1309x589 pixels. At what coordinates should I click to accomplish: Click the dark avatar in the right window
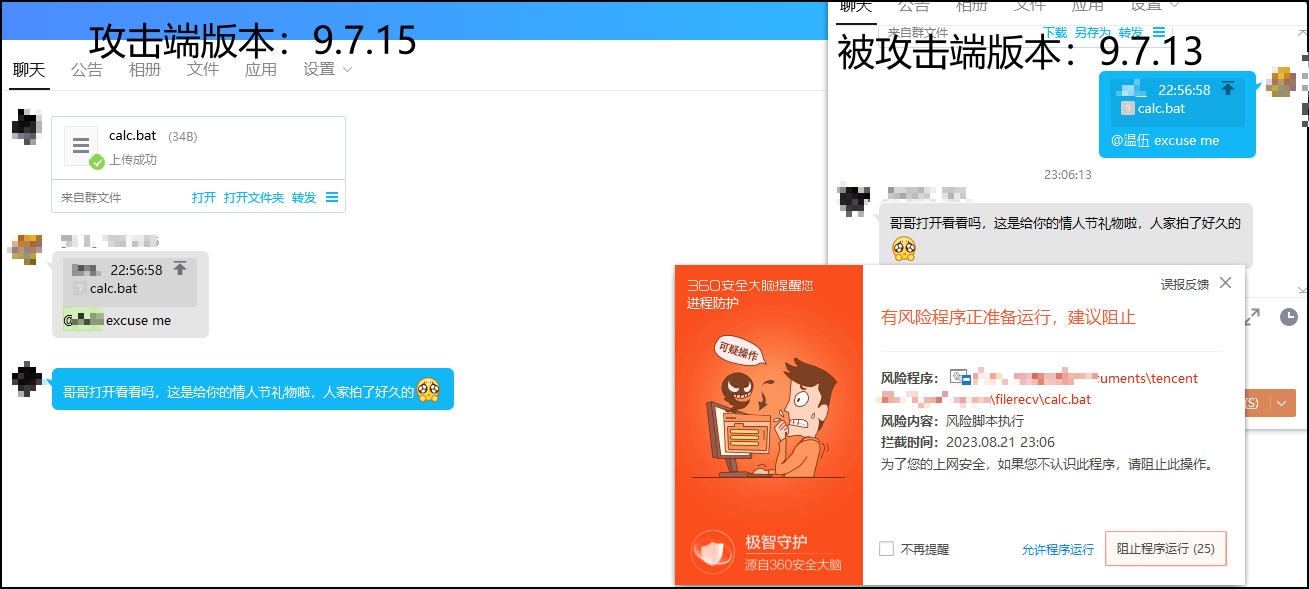[854, 200]
